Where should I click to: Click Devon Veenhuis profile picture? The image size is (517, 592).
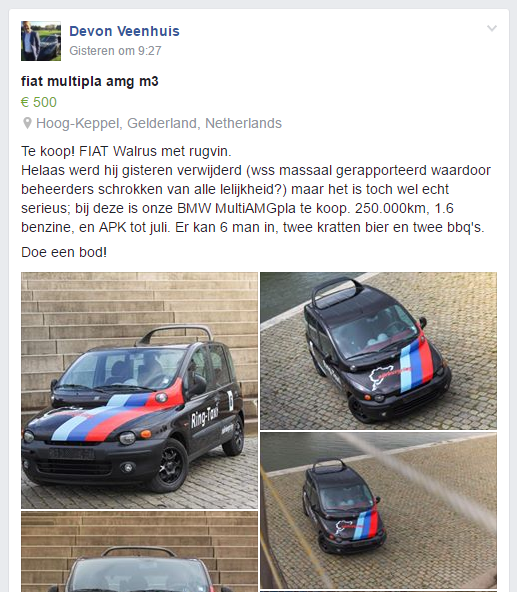point(41,41)
